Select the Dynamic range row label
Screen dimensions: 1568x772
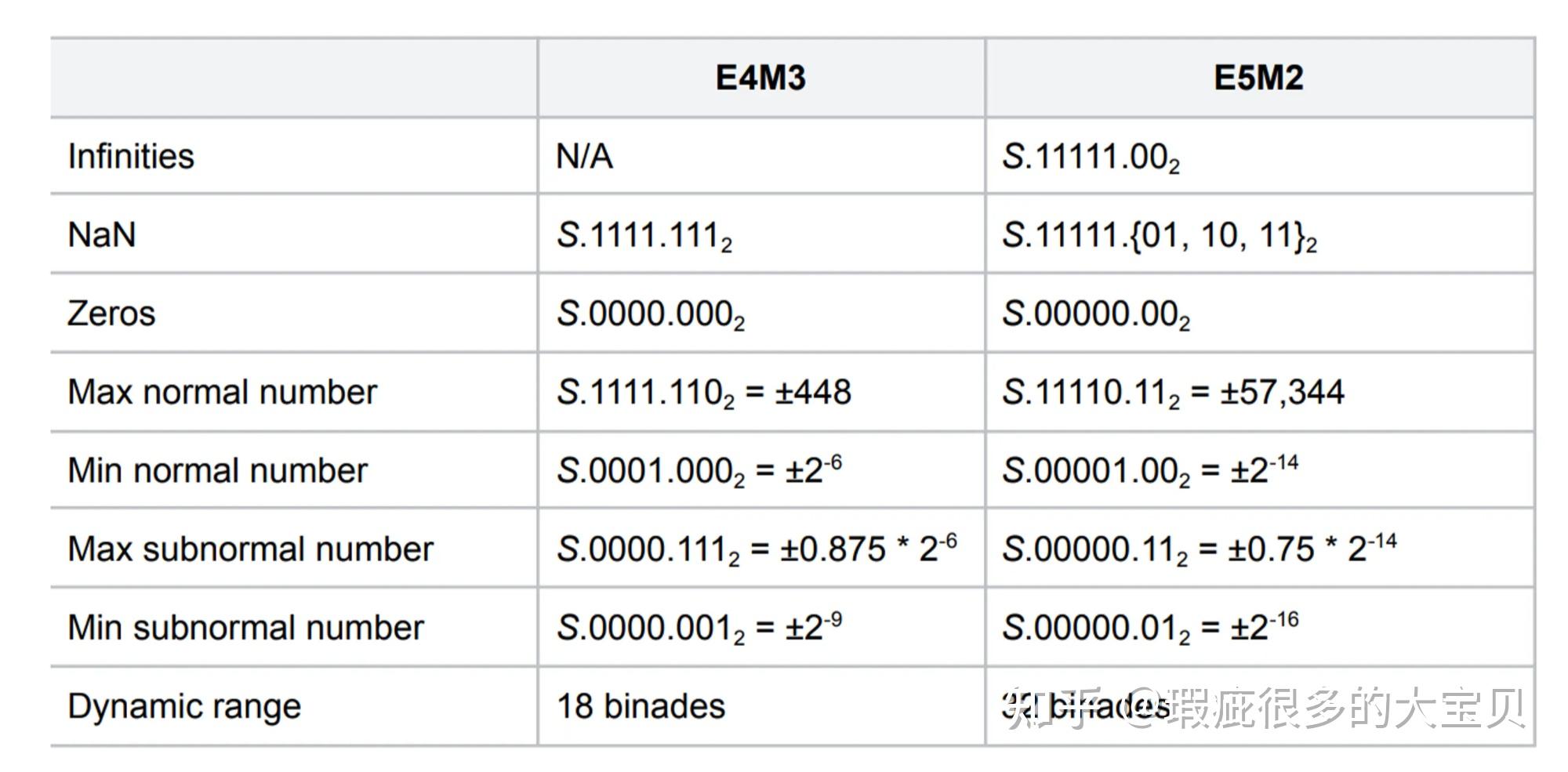[x=184, y=706]
